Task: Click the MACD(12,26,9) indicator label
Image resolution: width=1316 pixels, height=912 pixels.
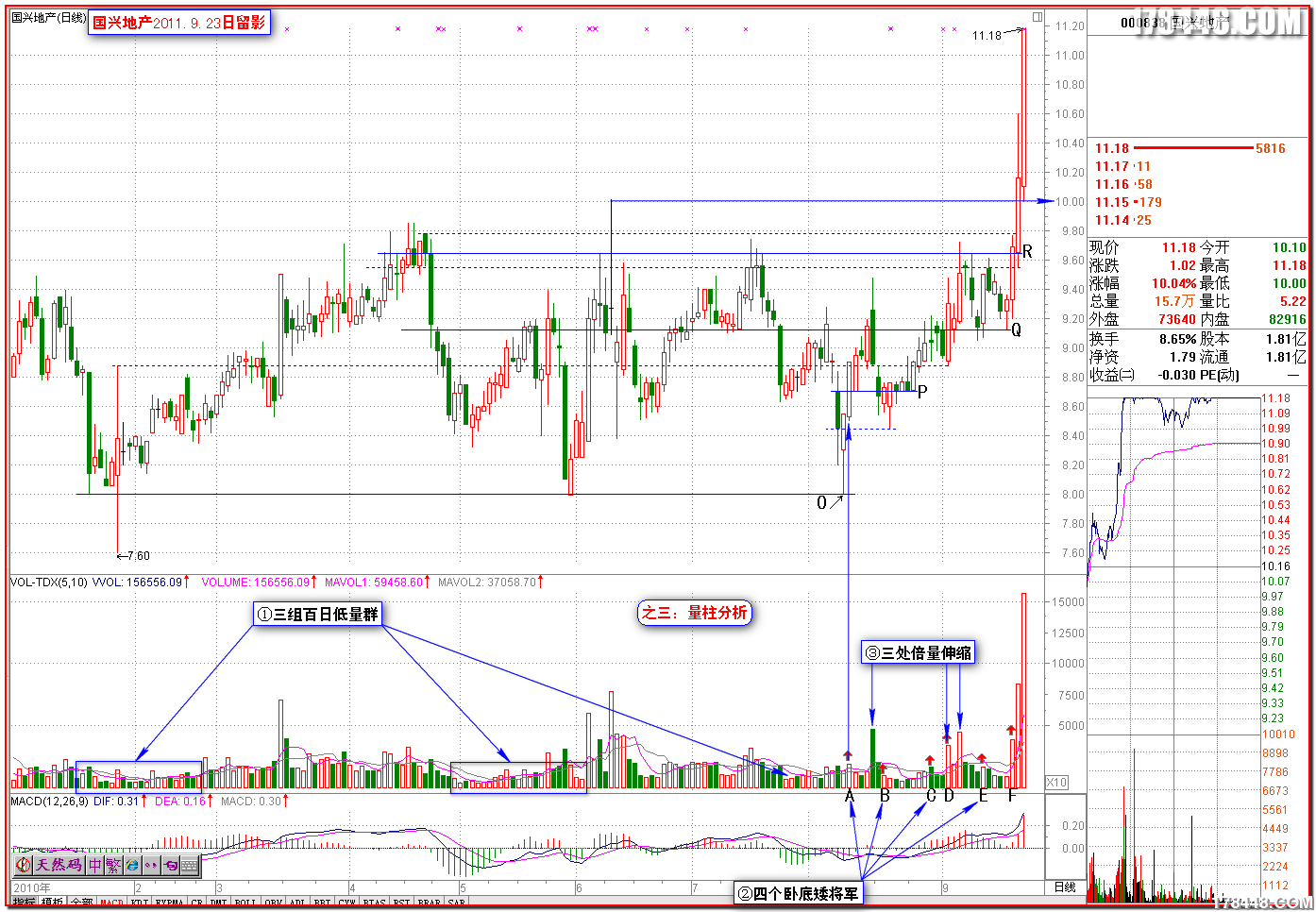Action: 49,802
